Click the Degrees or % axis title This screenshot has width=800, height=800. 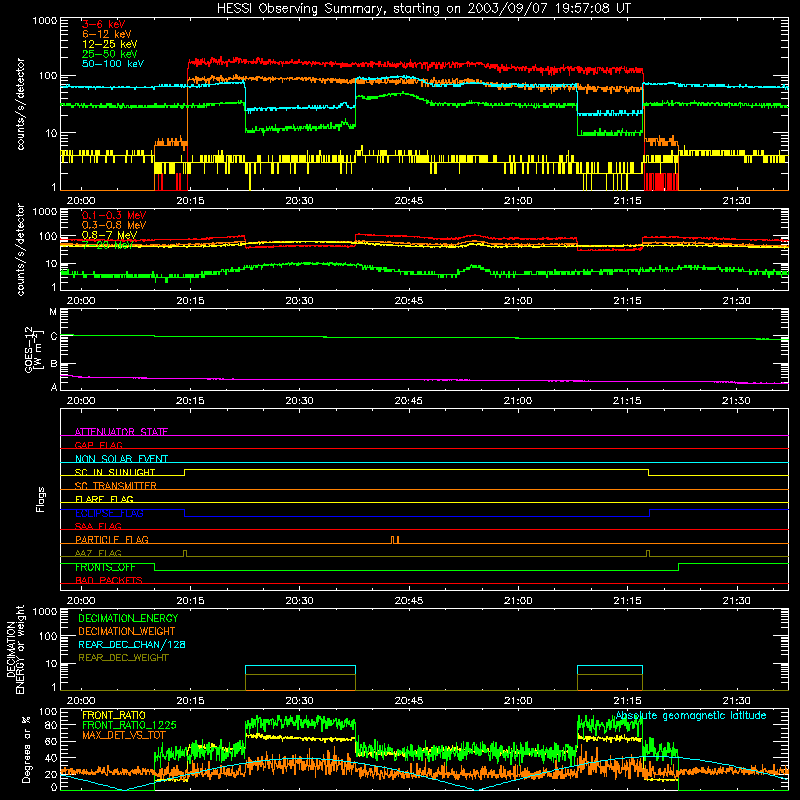click(26, 749)
